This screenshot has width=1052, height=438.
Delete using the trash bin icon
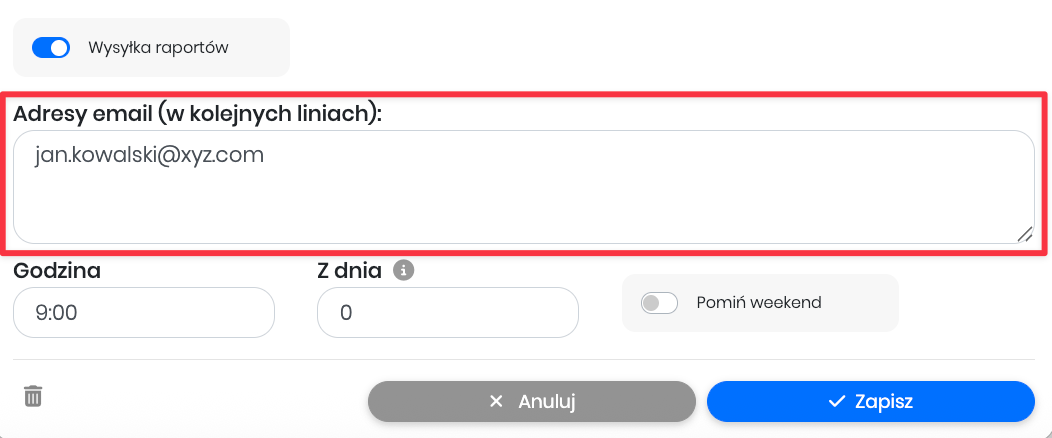click(33, 396)
